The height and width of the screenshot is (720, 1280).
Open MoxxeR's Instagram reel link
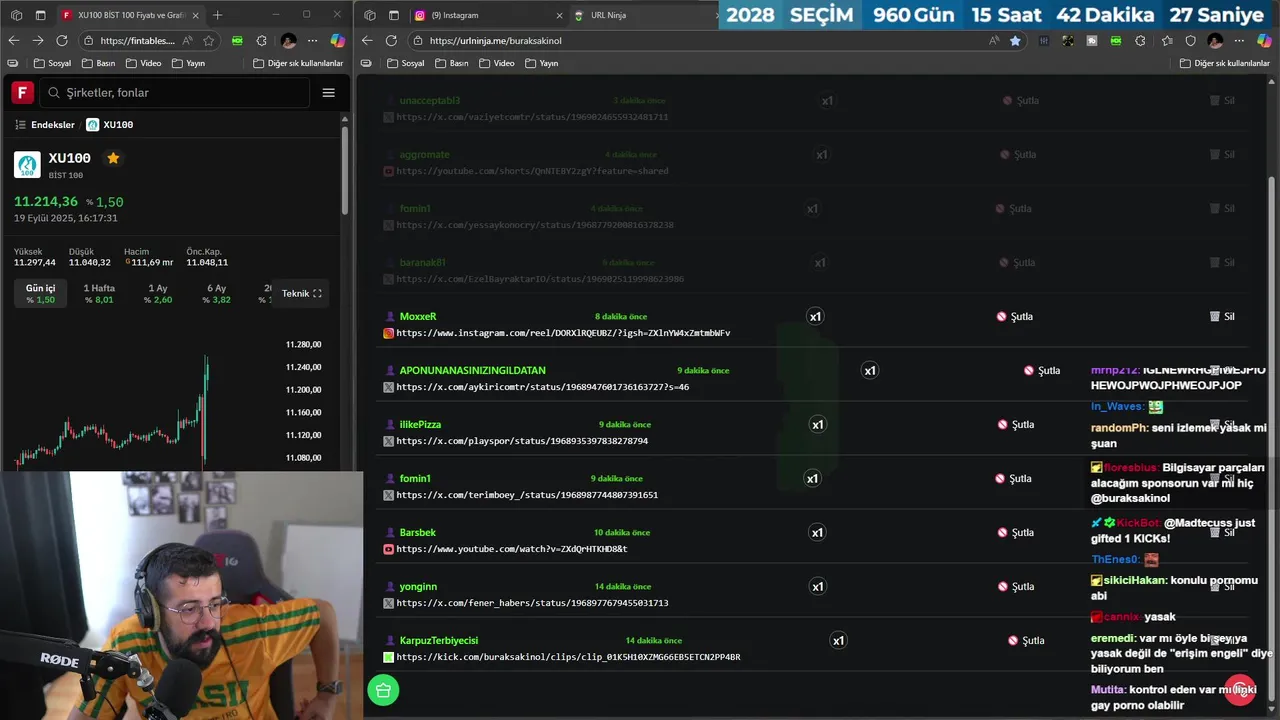[563, 333]
